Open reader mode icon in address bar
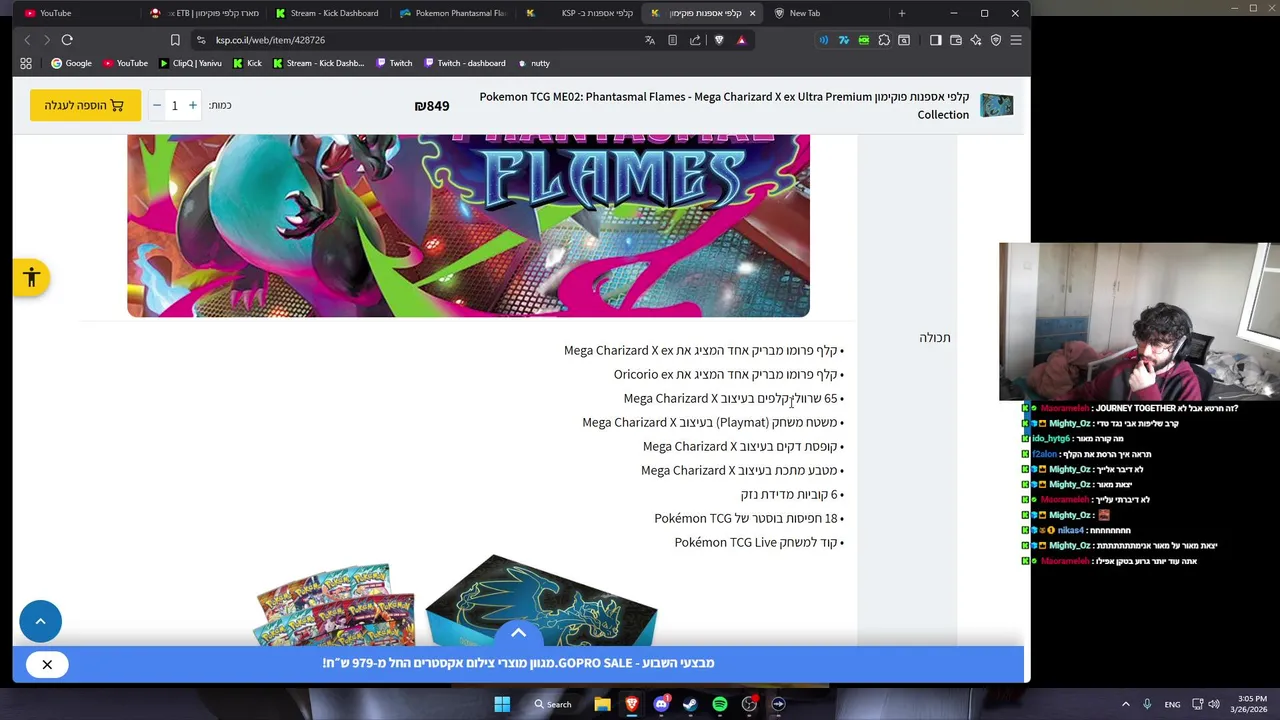This screenshot has height=720, width=1280. 672,40
